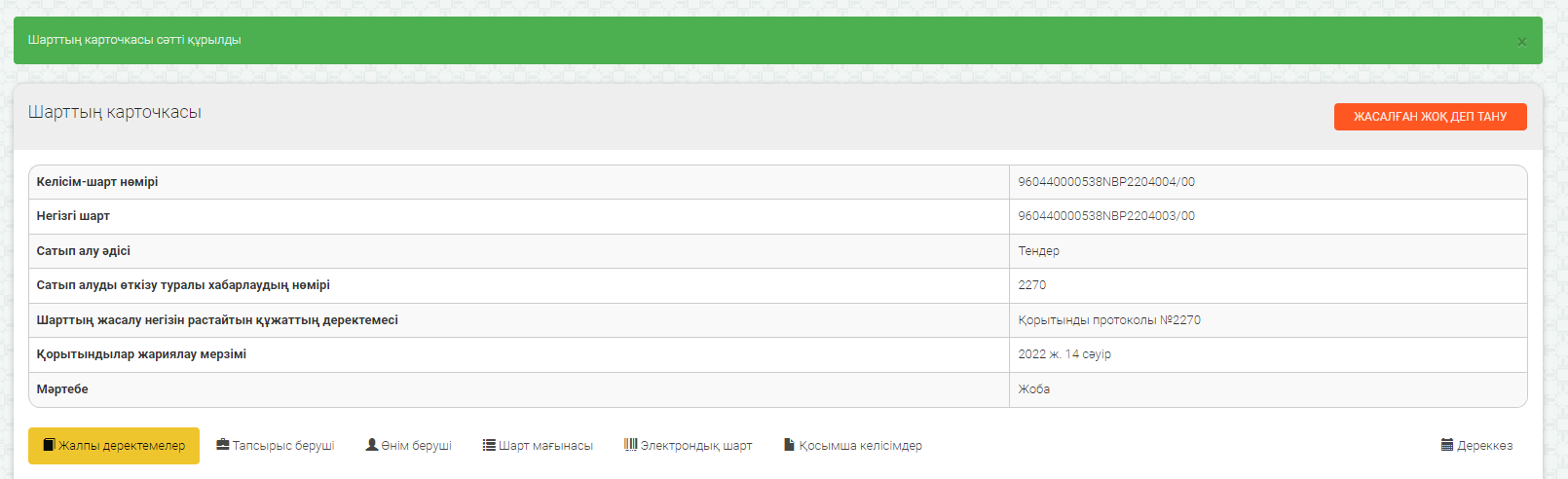This screenshot has height=479, width=1568.
Task: Click the calendar icon beside Дереккөз
Action: point(1447,445)
